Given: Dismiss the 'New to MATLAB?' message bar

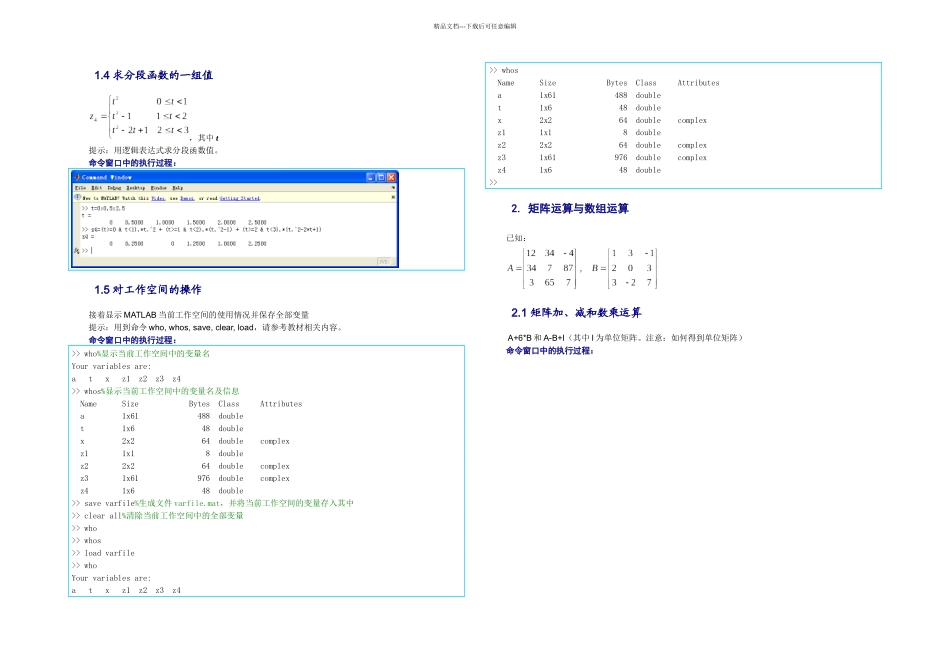Looking at the screenshot, I should 393,197.
